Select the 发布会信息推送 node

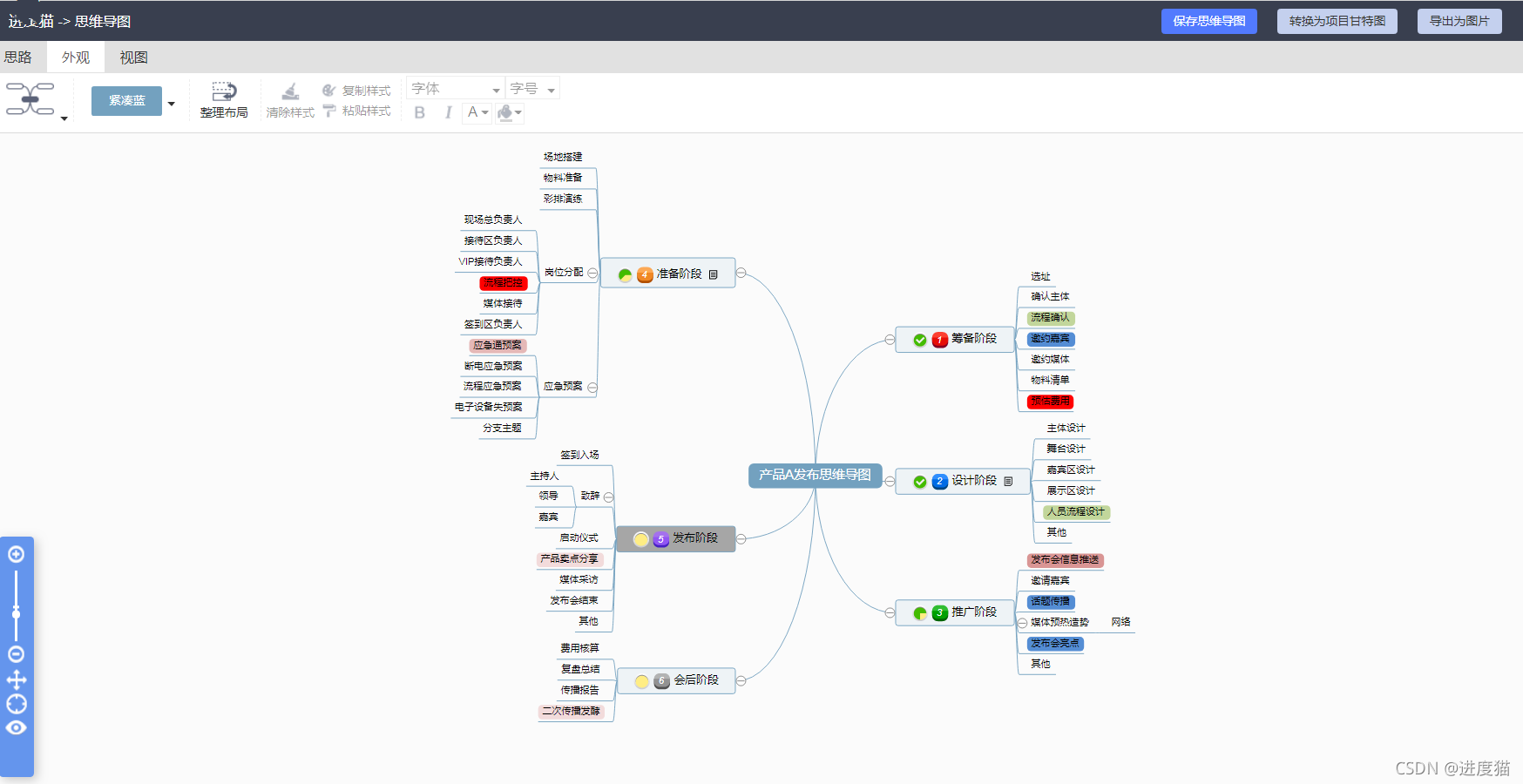pyautogui.click(x=1065, y=560)
